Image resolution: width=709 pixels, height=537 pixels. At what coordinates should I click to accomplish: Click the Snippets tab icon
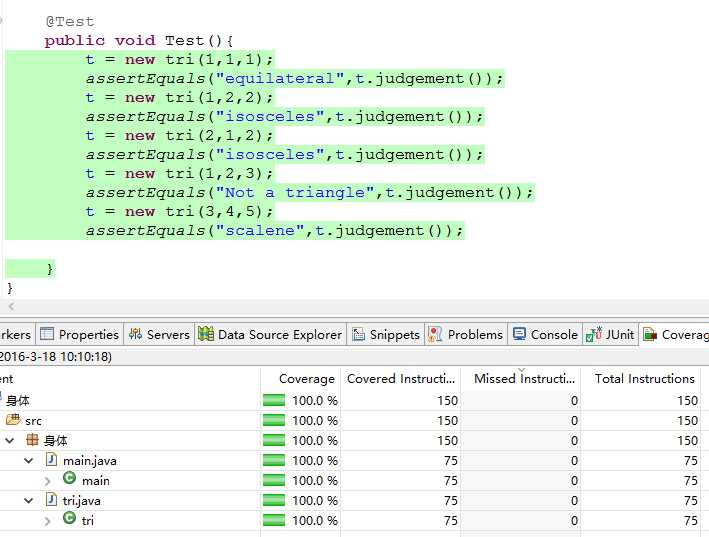[x=359, y=334]
